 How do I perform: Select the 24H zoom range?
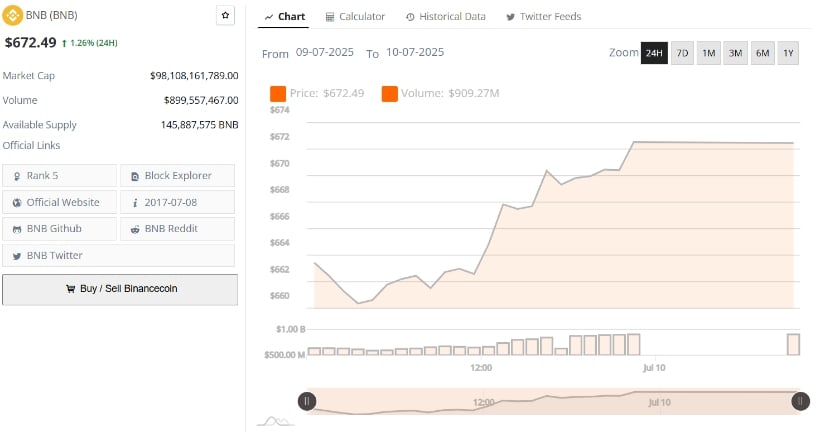[x=654, y=53]
